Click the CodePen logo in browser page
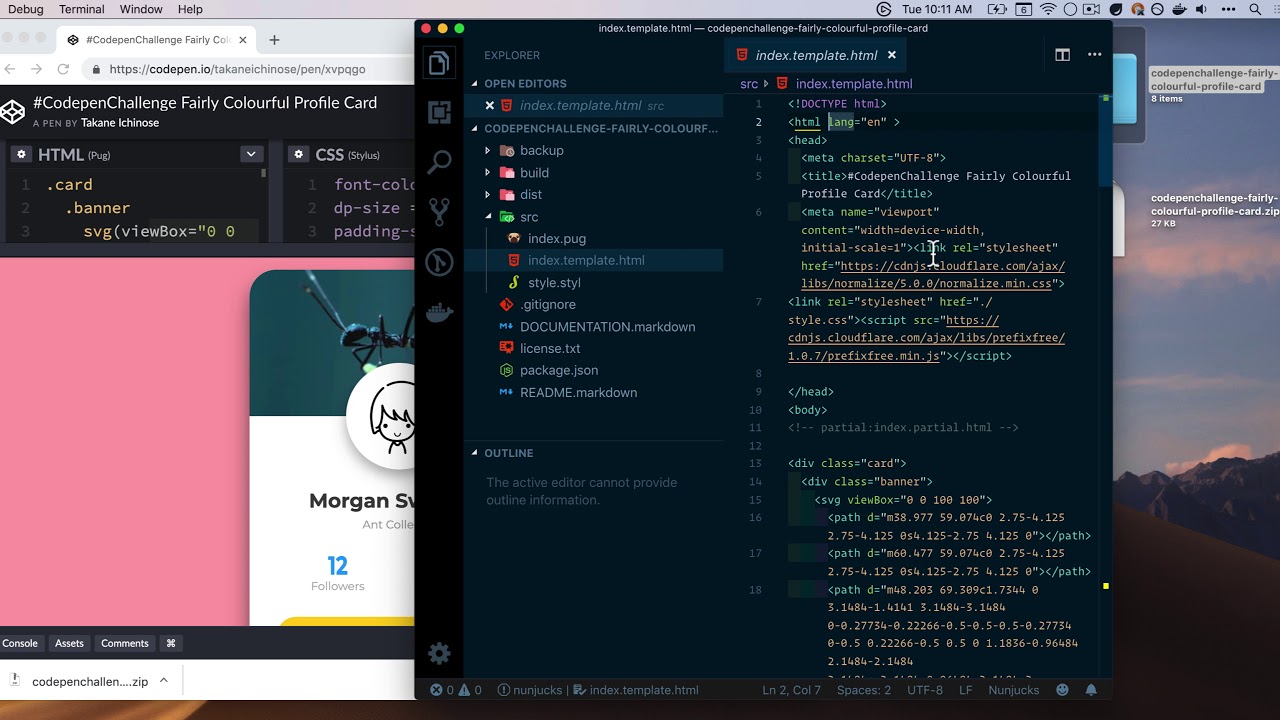Screen dimensions: 1280x720 13,112
